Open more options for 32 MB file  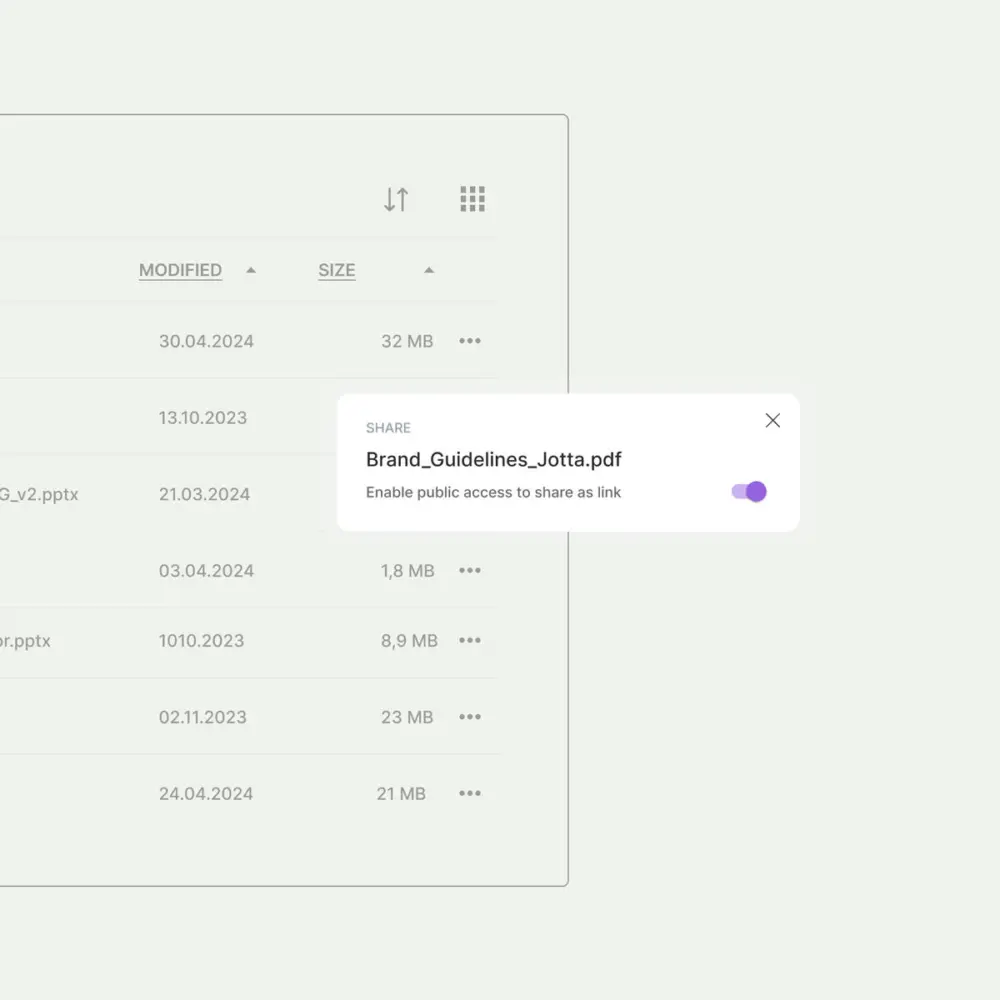pyautogui.click(x=470, y=341)
